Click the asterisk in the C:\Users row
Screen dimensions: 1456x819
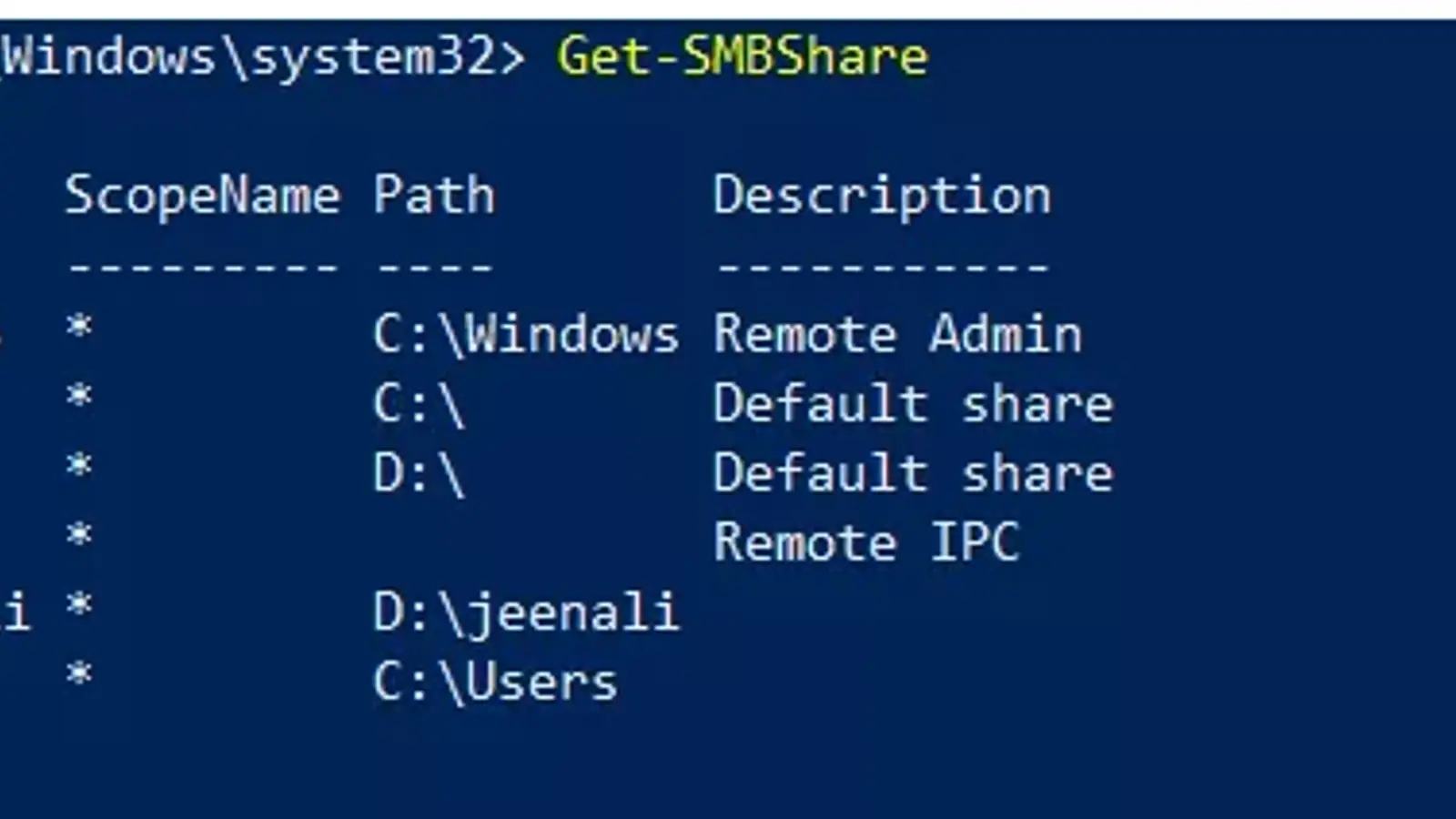click(x=79, y=673)
